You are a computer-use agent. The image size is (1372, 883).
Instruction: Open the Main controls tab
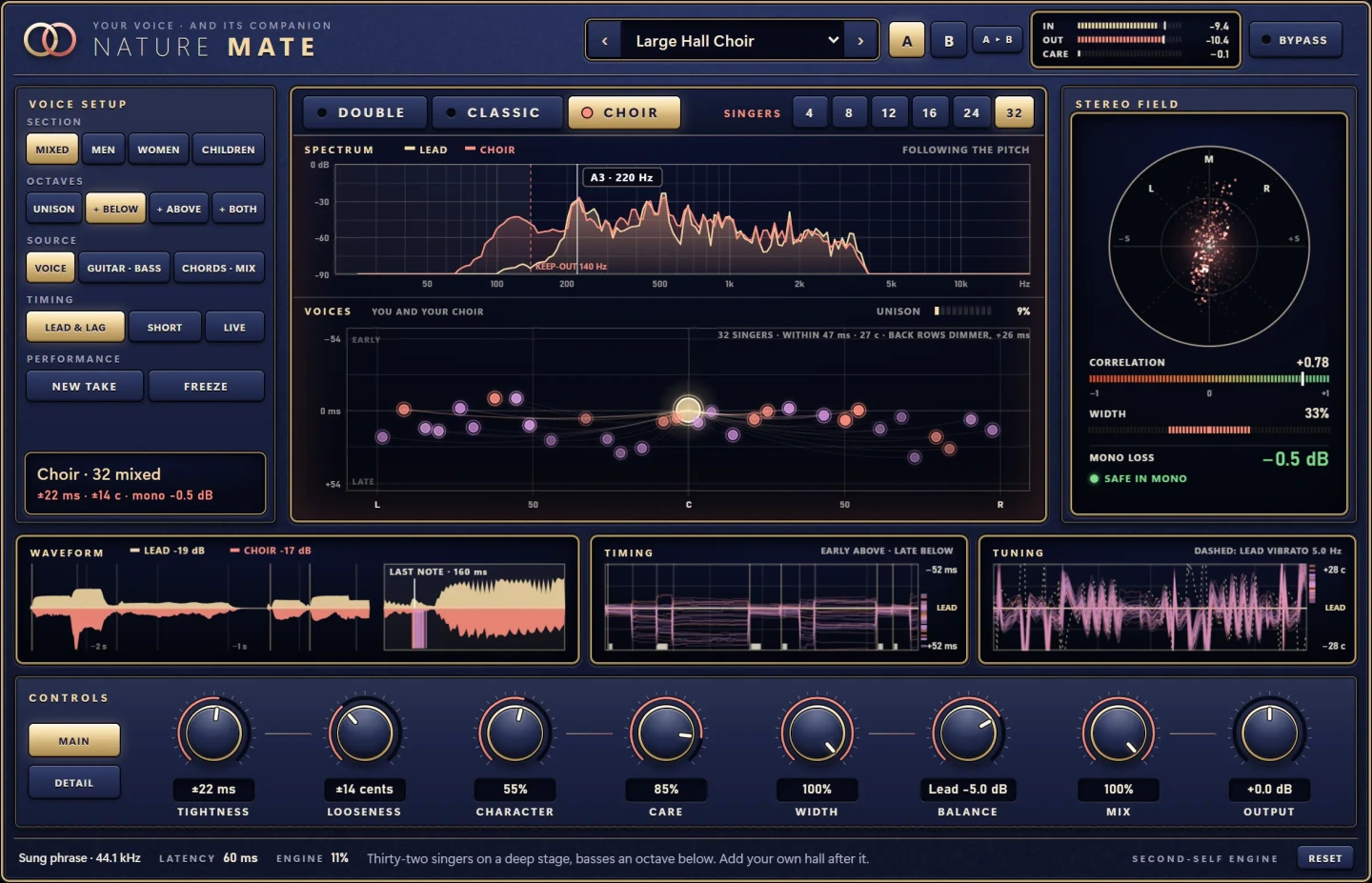[x=74, y=740]
